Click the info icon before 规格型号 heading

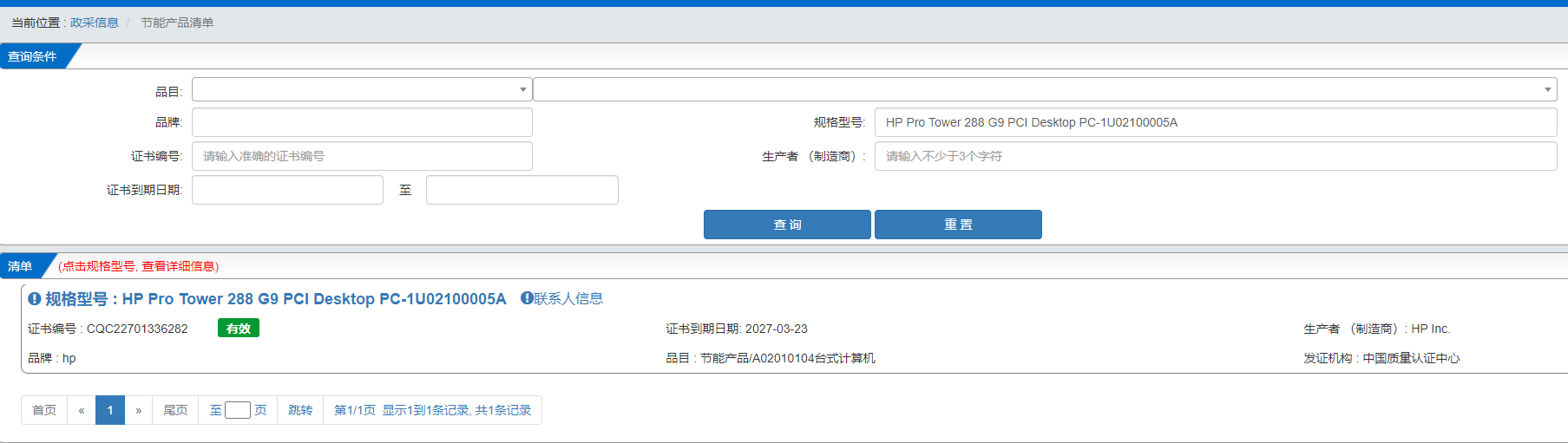pyautogui.click(x=35, y=299)
